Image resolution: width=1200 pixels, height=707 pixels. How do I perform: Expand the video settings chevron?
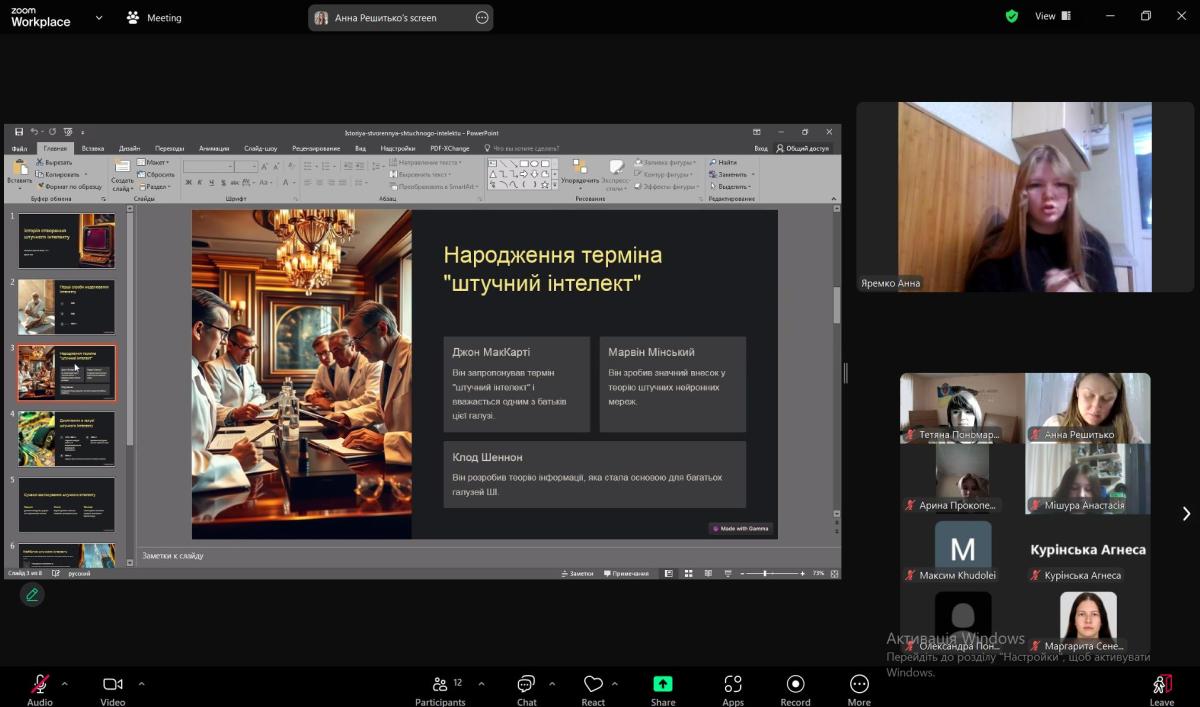(x=141, y=684)
